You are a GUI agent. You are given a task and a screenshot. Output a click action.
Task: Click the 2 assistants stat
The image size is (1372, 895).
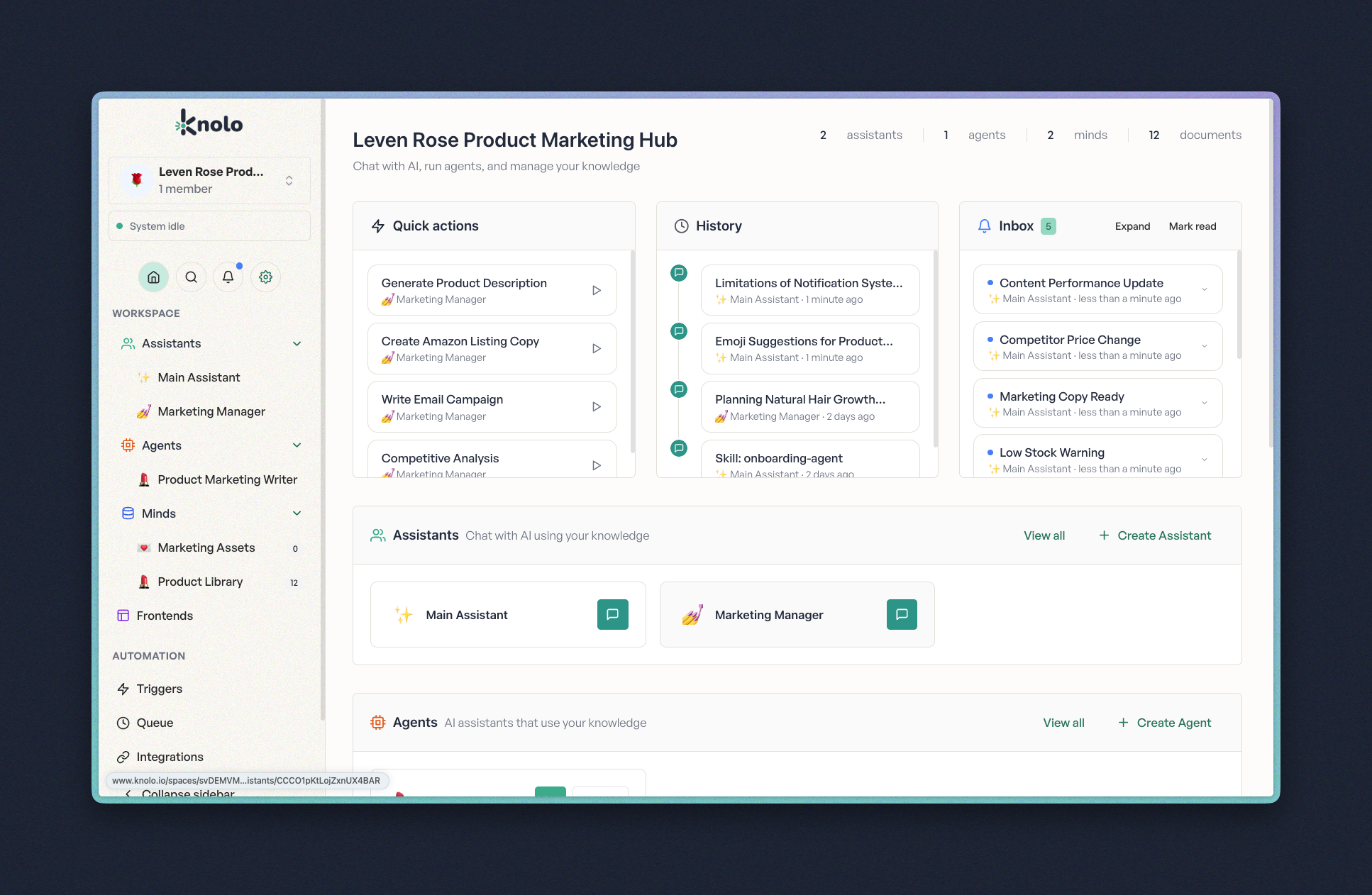tap(861, 135)
